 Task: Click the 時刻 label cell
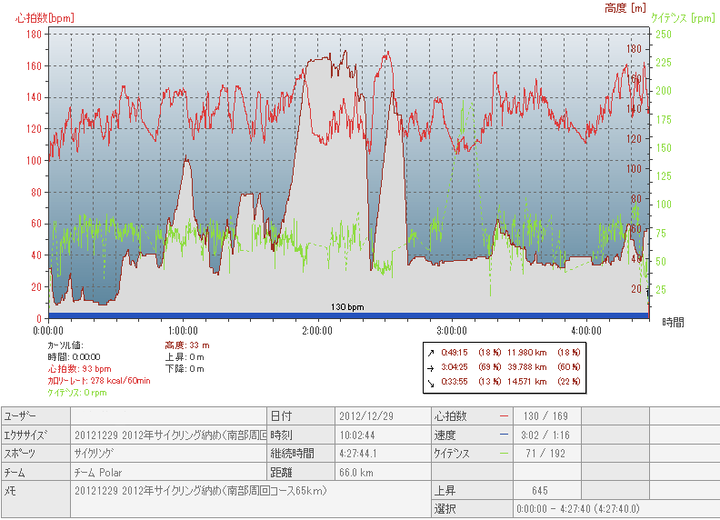point(301,435)
